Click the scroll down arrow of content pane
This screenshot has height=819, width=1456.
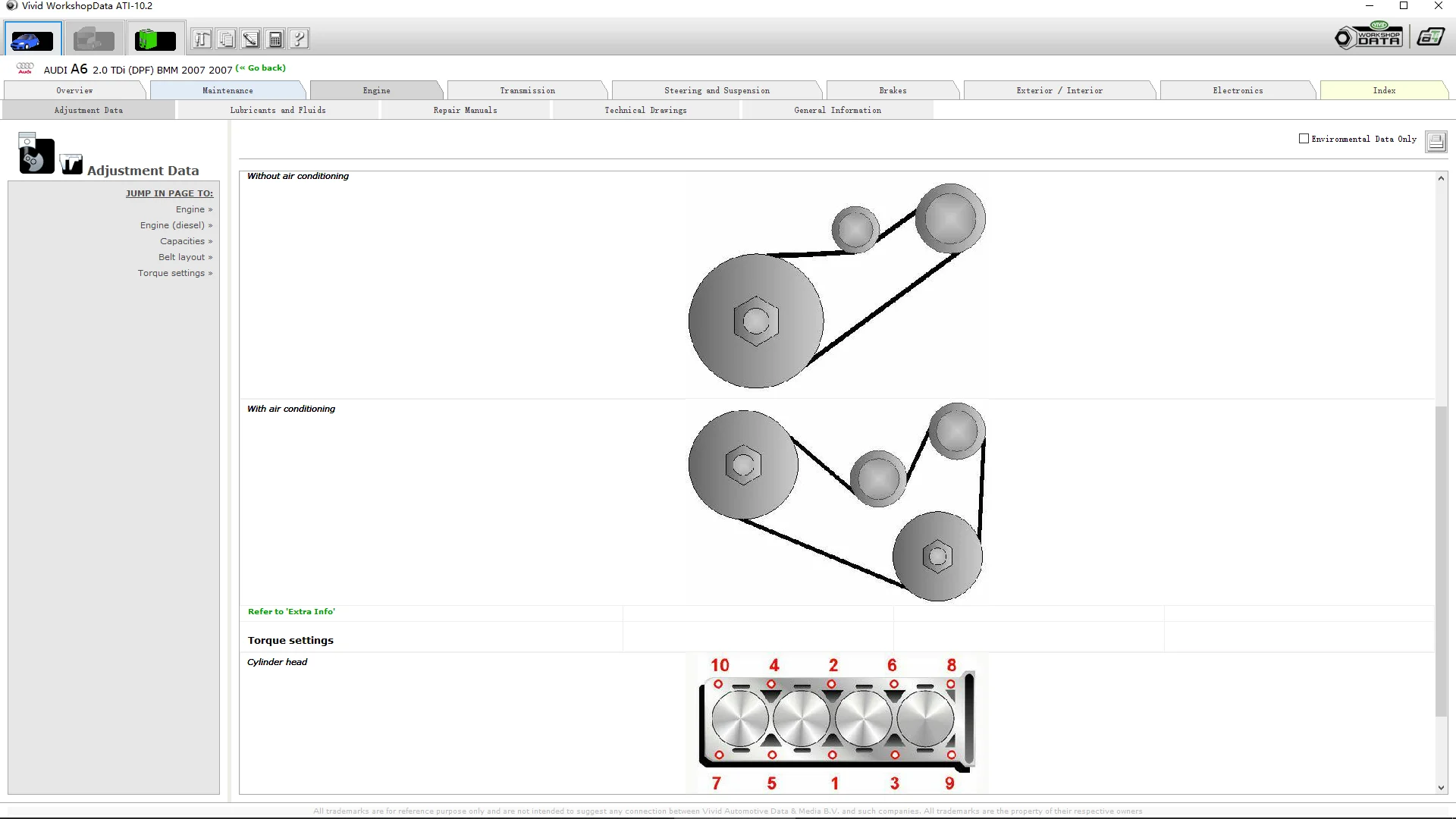pos(1441,788)
